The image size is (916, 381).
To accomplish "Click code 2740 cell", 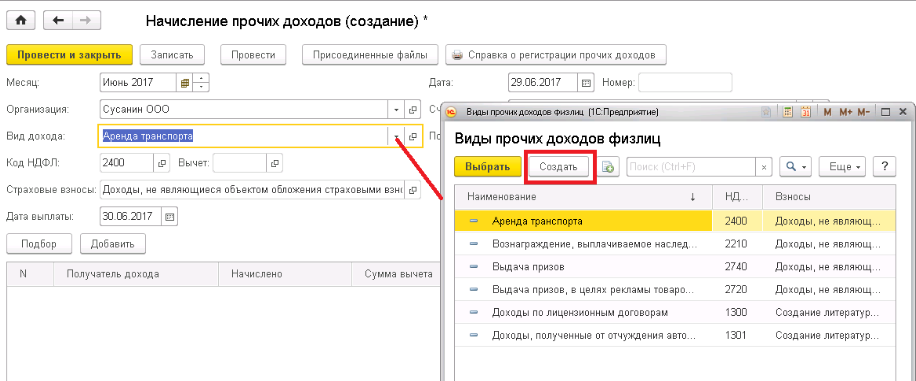I will click(737, 266).
